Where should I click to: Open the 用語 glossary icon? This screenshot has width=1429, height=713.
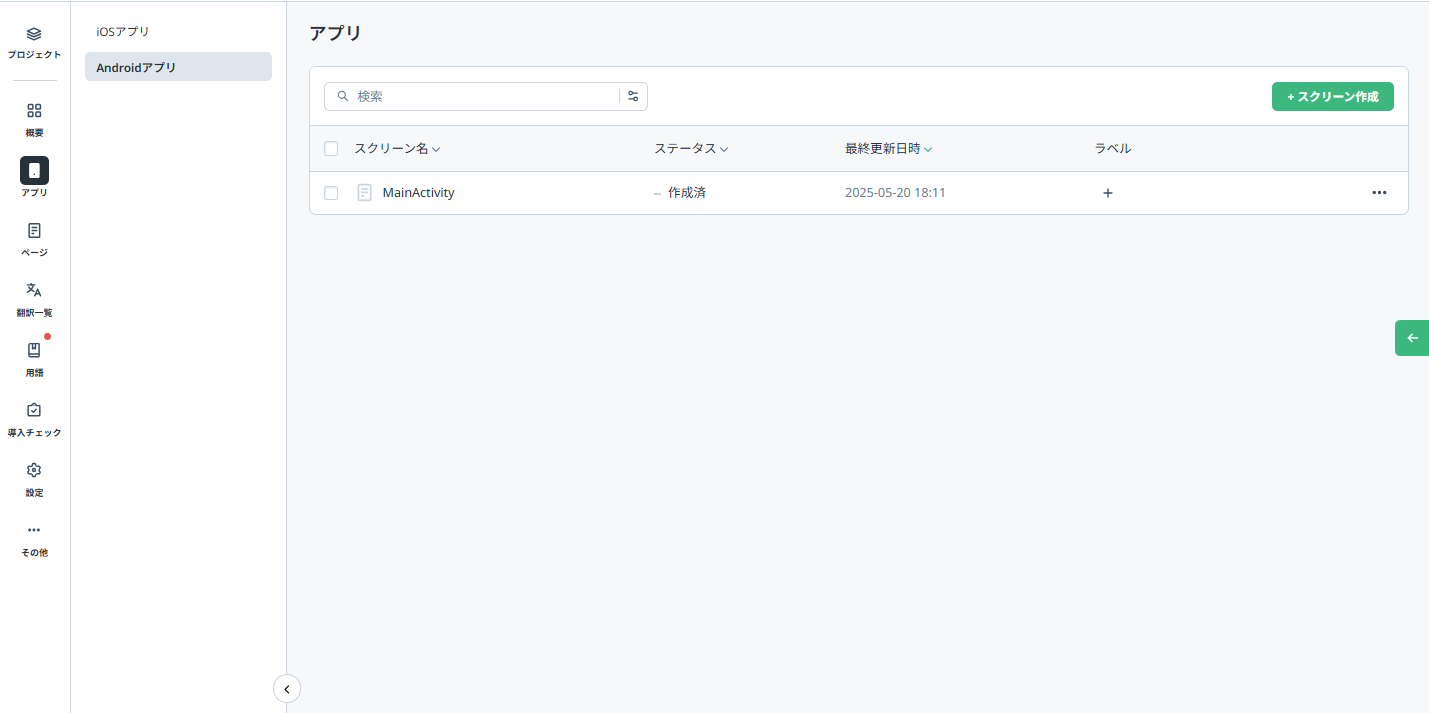coord(34,351)
